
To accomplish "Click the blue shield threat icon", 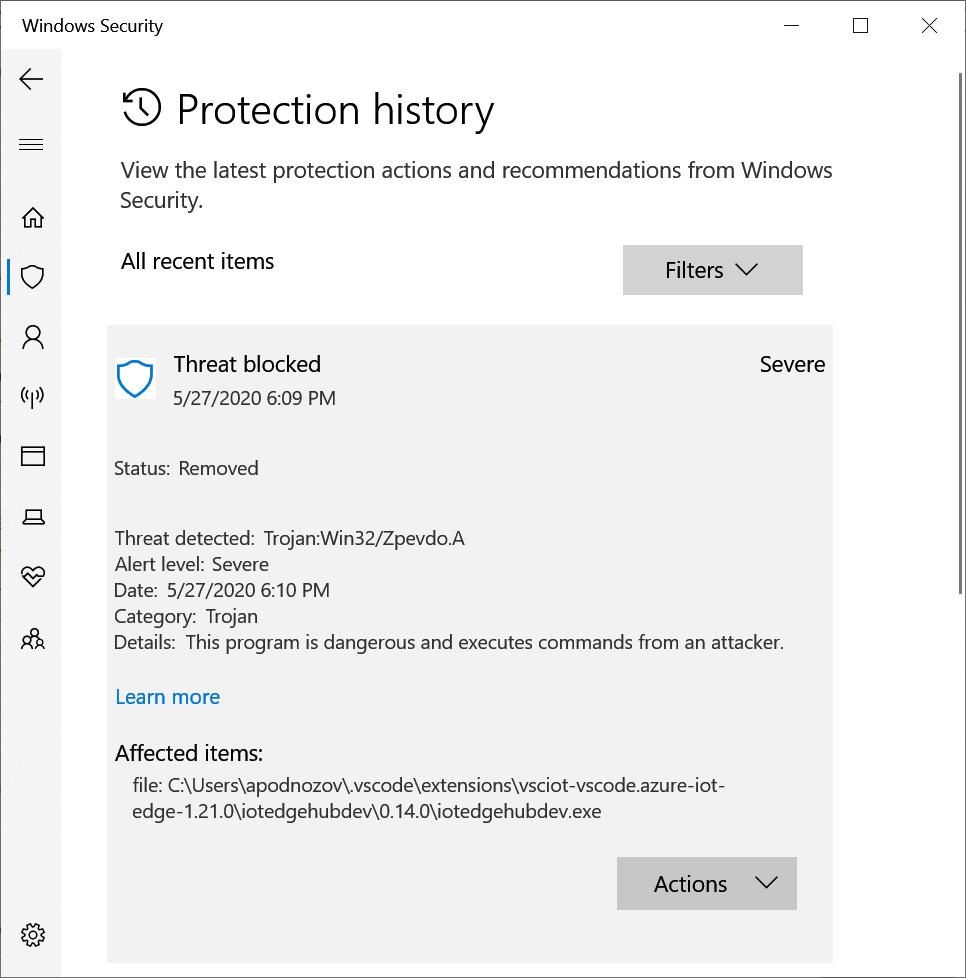I will pyautogui.click(x=135, y=379).
